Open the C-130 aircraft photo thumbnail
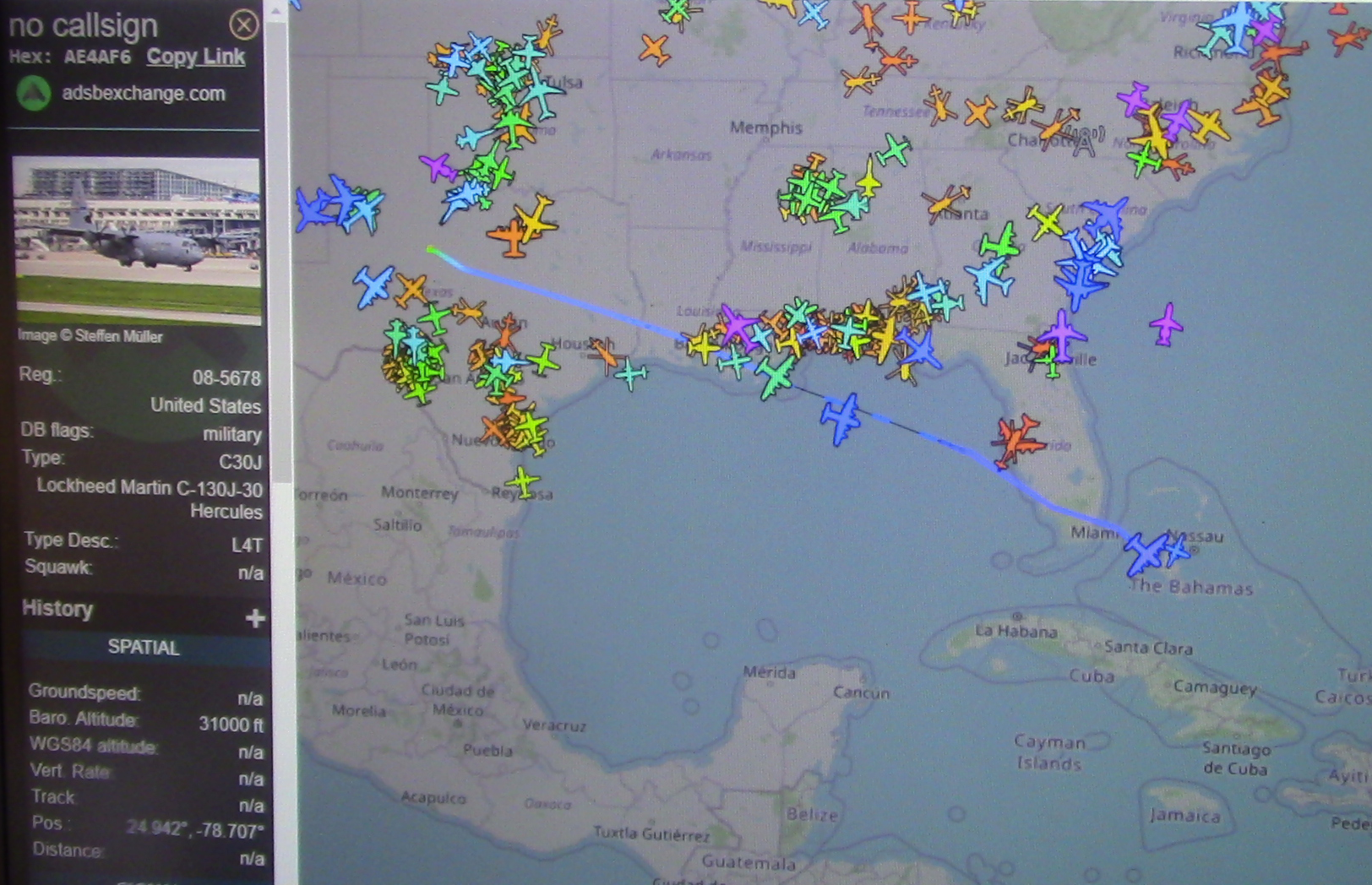 (x=137, y=240)
